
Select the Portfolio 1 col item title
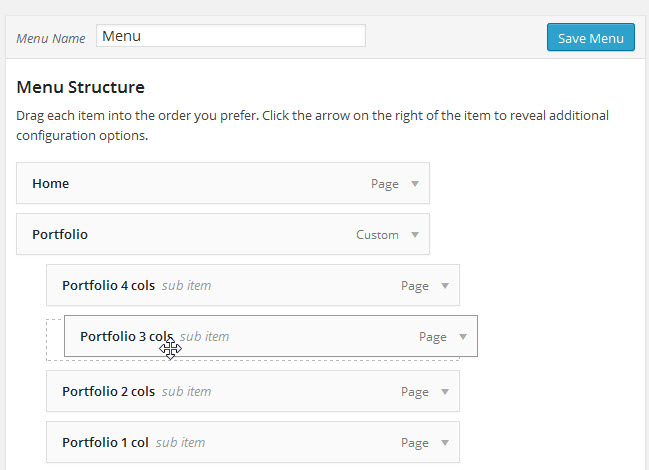105,443
